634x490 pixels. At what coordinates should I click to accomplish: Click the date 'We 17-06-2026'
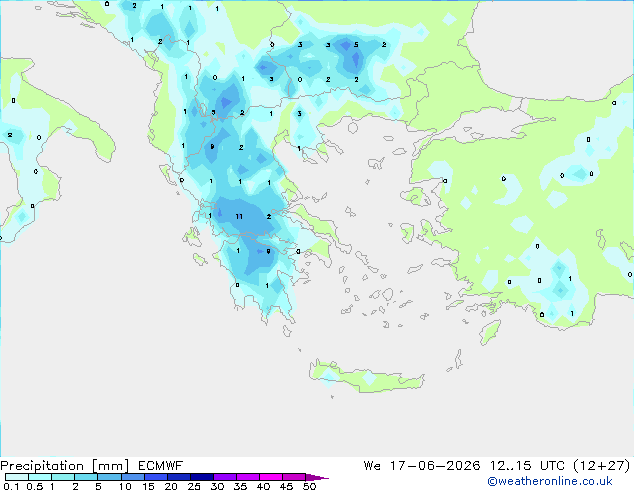422,466
